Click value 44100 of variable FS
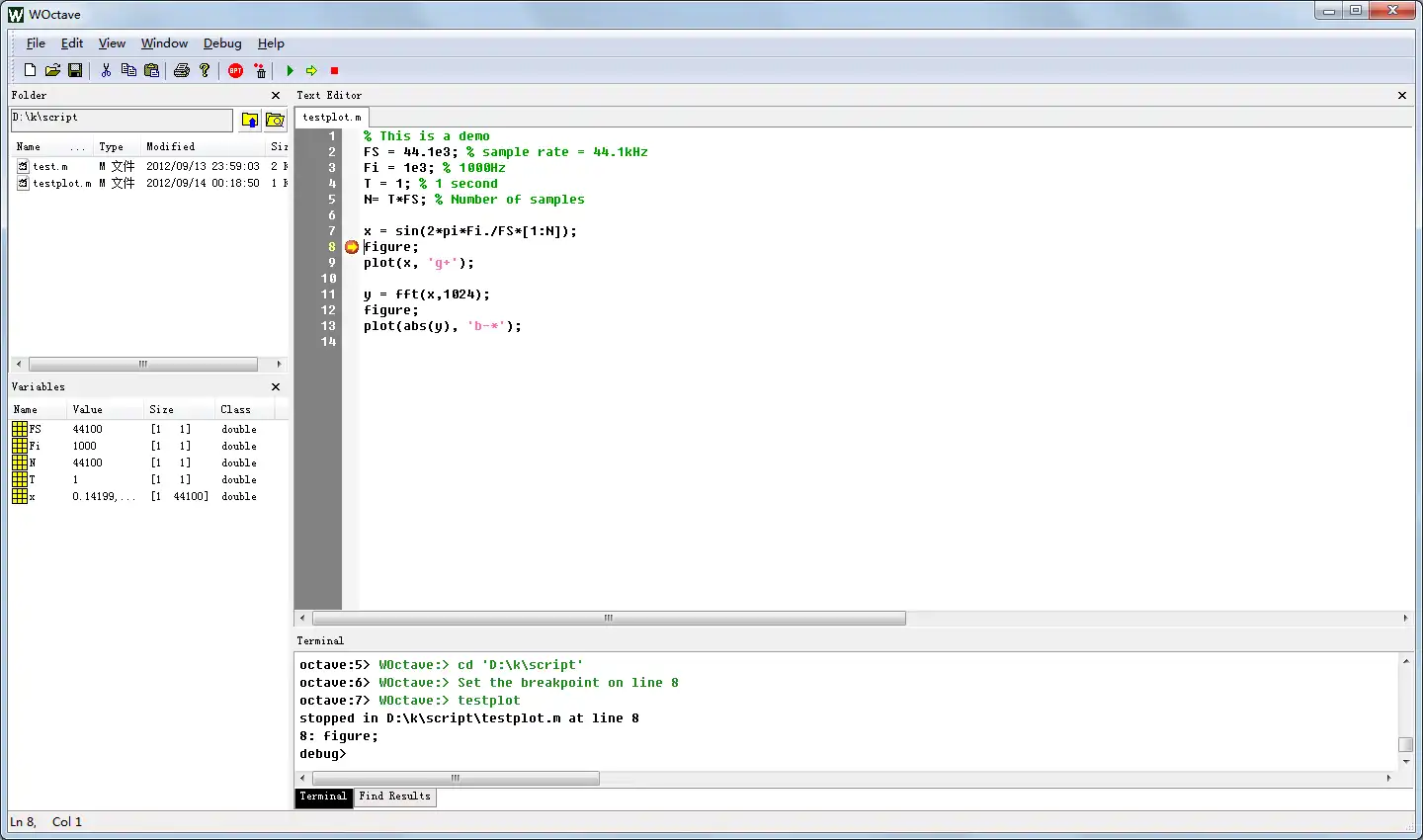 click(x=87, y=429)
